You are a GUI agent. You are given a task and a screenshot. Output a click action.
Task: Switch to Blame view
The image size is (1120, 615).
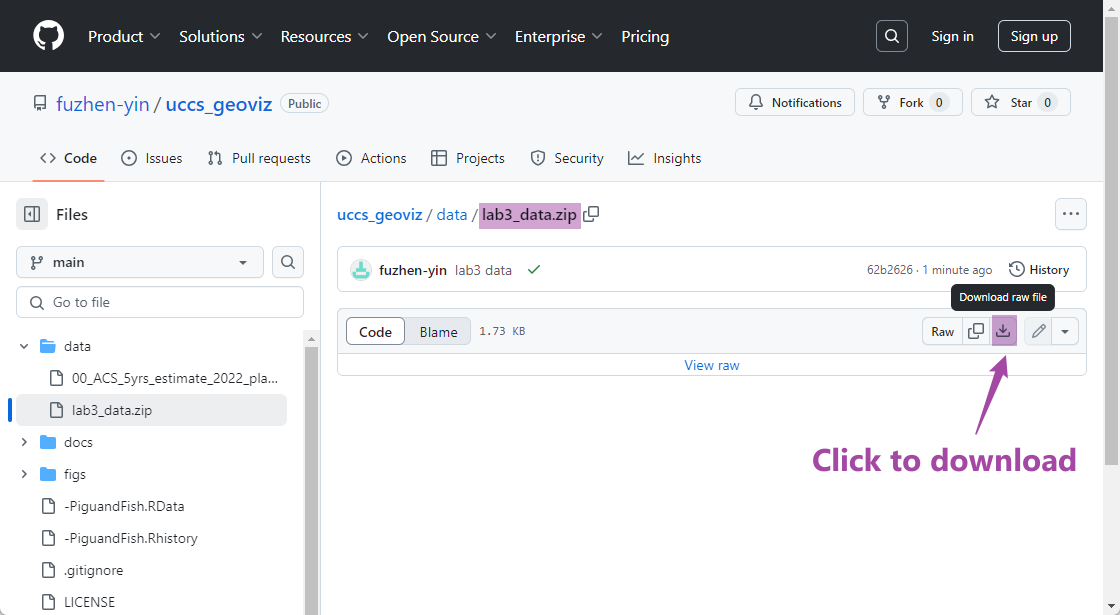pyautogui.click(x=438, y=331)
